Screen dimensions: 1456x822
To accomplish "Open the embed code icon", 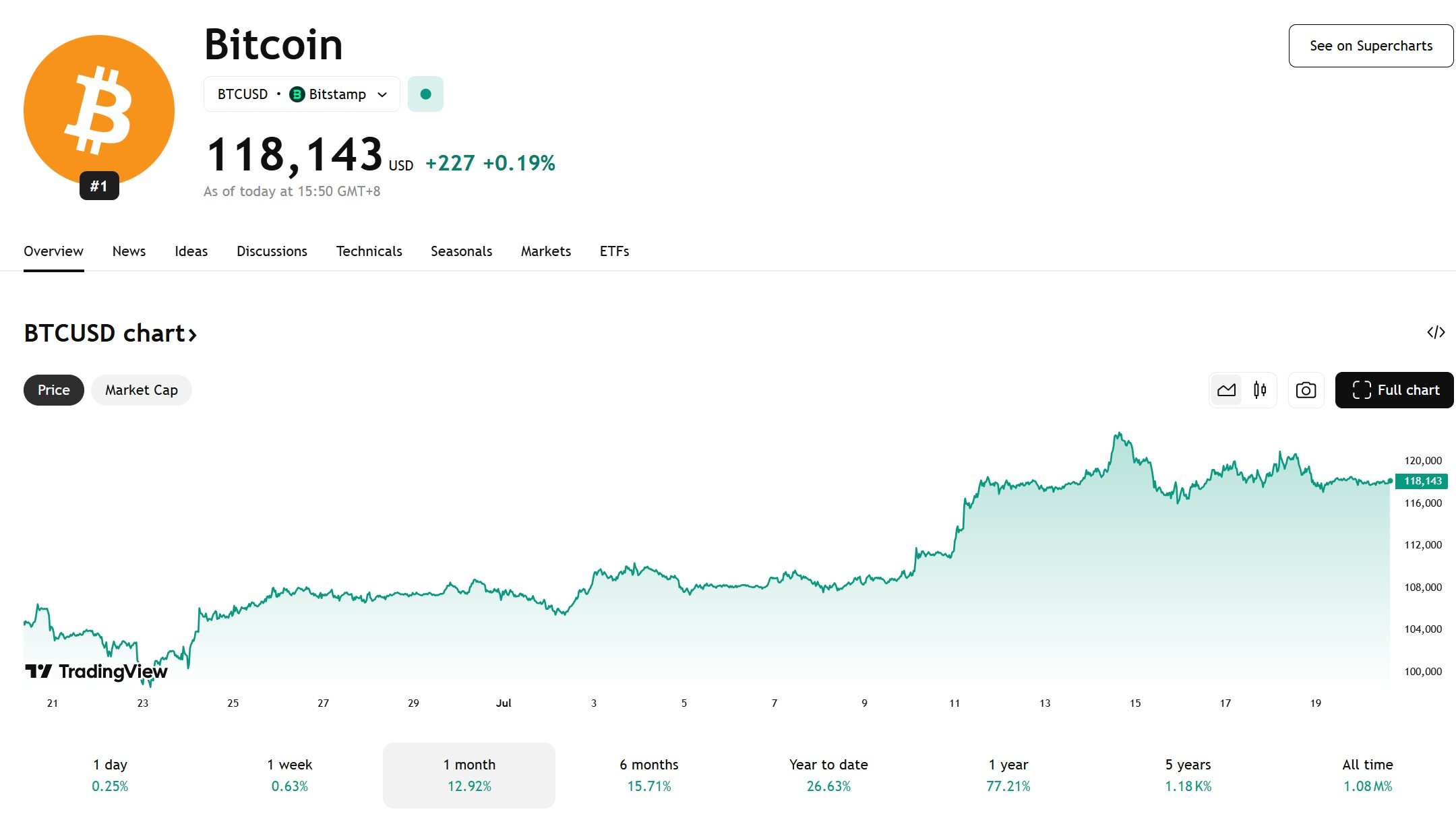I will click(x=1436, y=332).
